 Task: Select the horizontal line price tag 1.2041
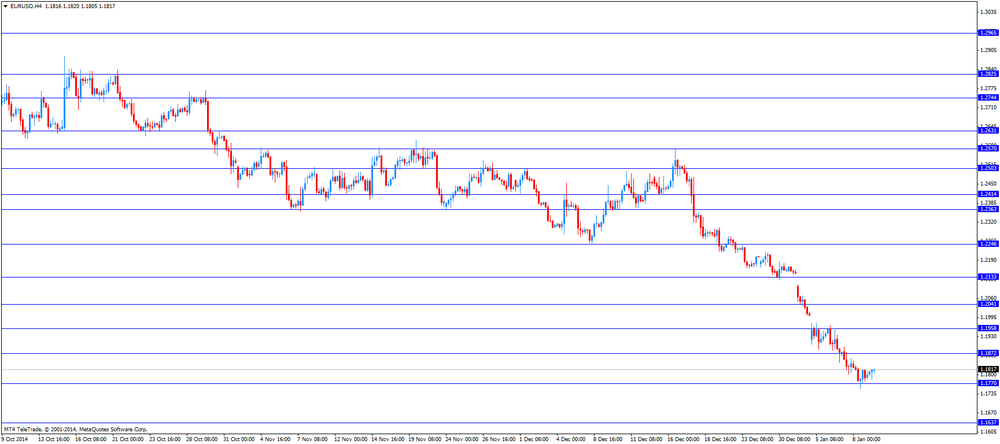[x=988, y=304]
